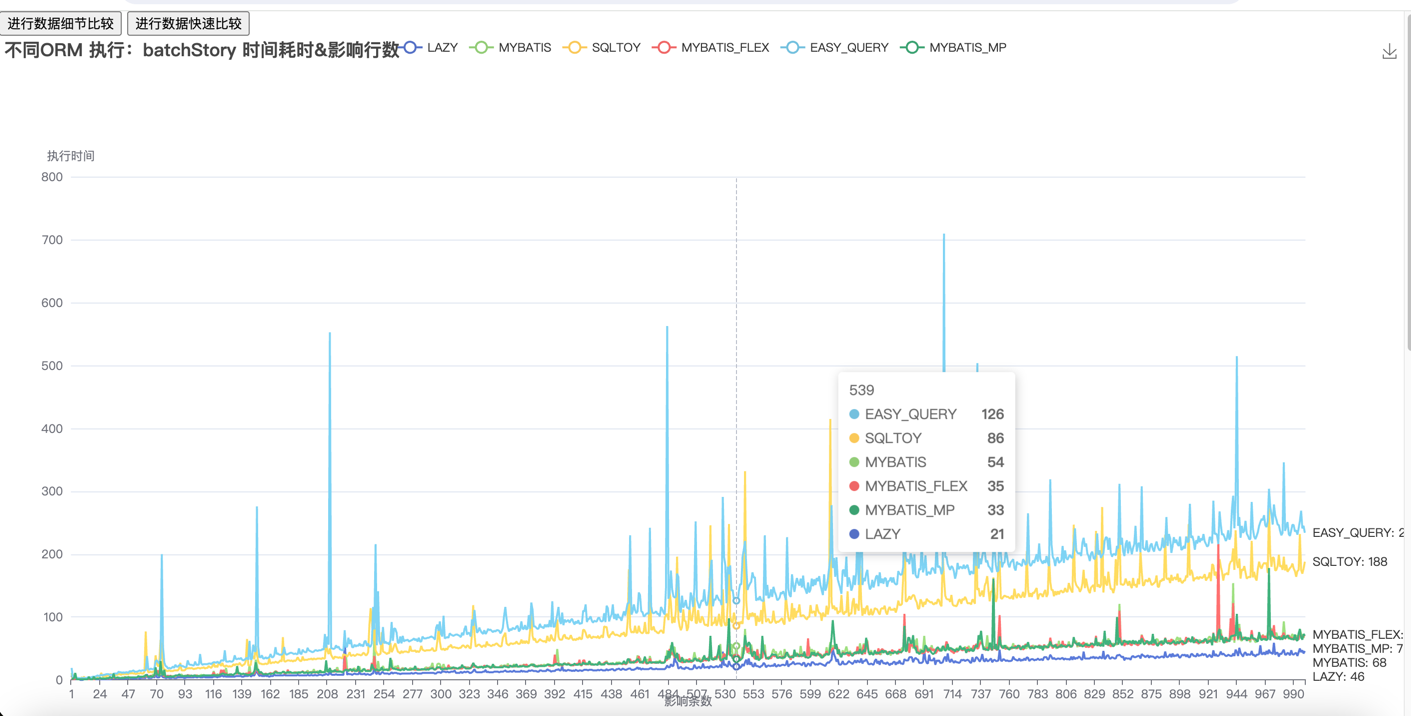Click y-axis tick 700

pyautogui.click(x=52, y=240)
